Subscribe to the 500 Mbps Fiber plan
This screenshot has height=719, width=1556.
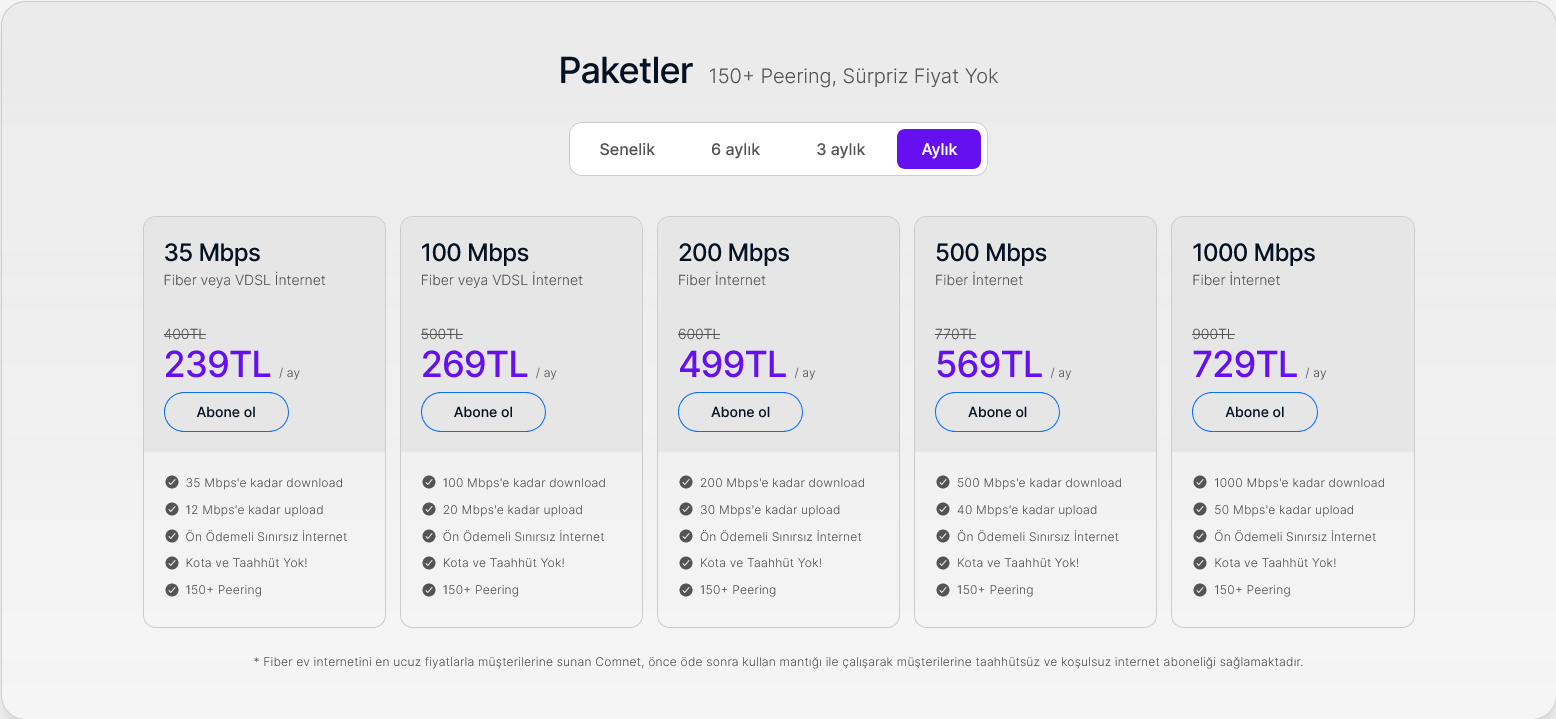tap(997, 412)
